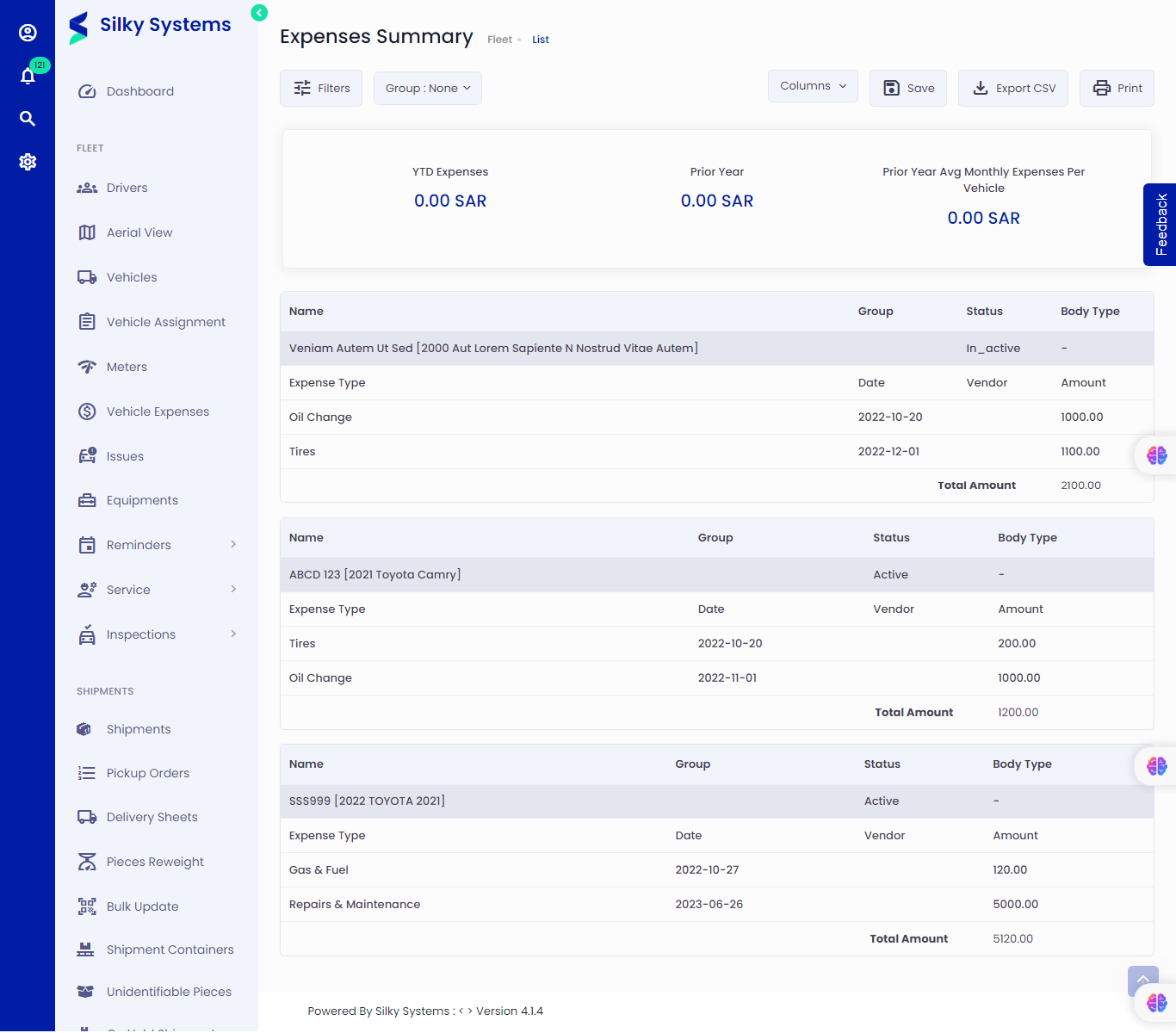1176x1033 pixels.
Task: Go to Vehicle Expenses in sidebar
Action: (158, 411)
